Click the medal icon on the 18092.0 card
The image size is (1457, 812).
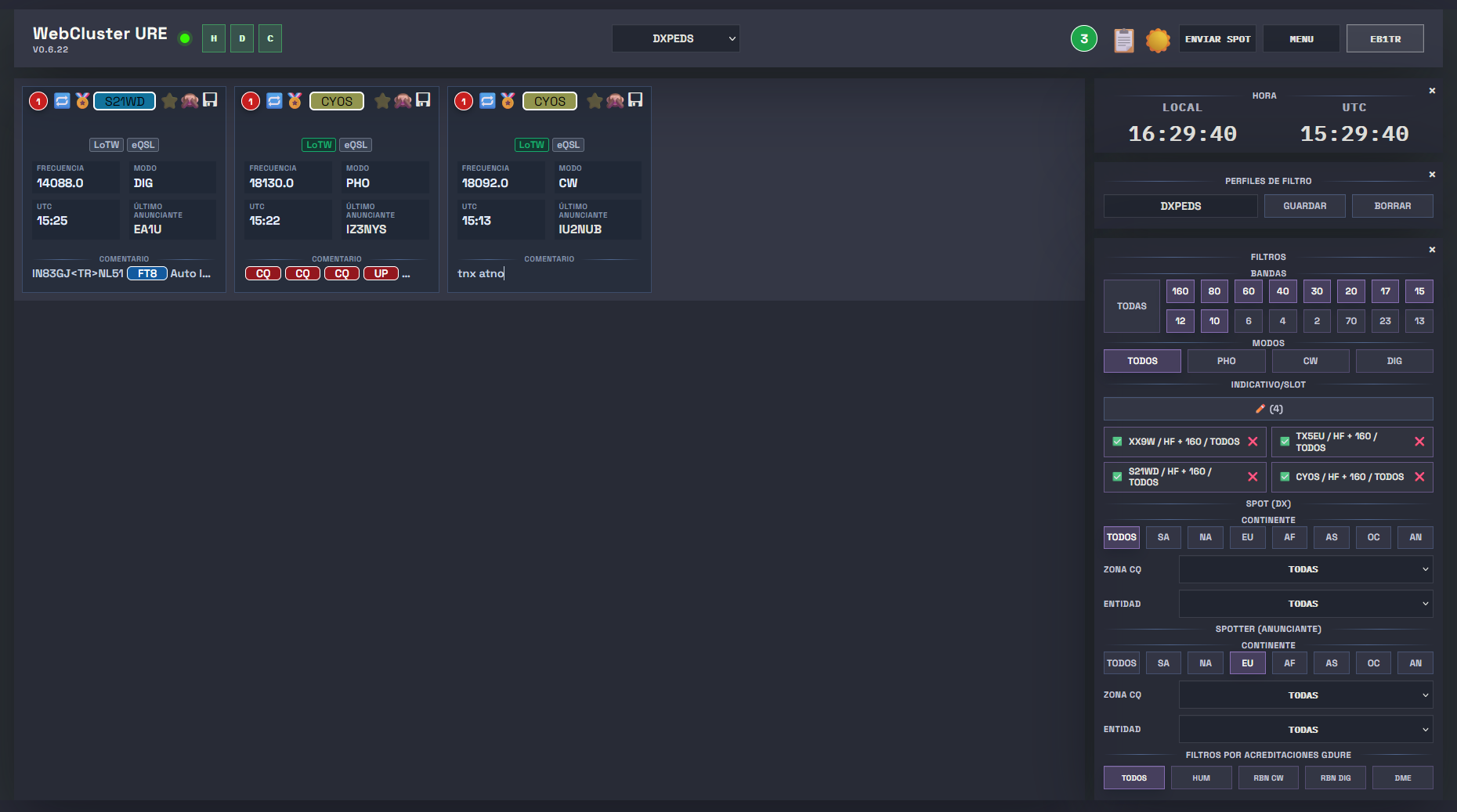[508, 101]
